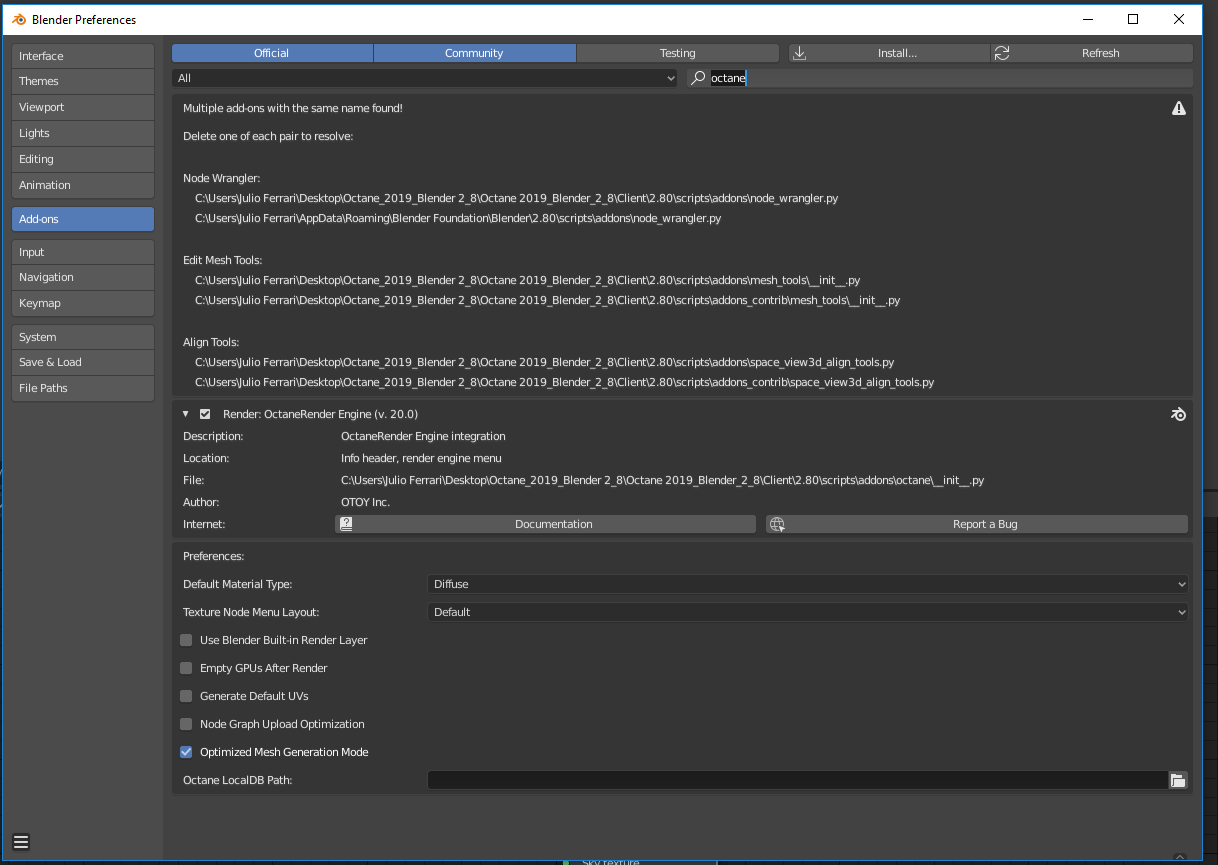Open the Lights preferences section
The width and height of the screenshot is (1218, 865).
coord(83,133)
